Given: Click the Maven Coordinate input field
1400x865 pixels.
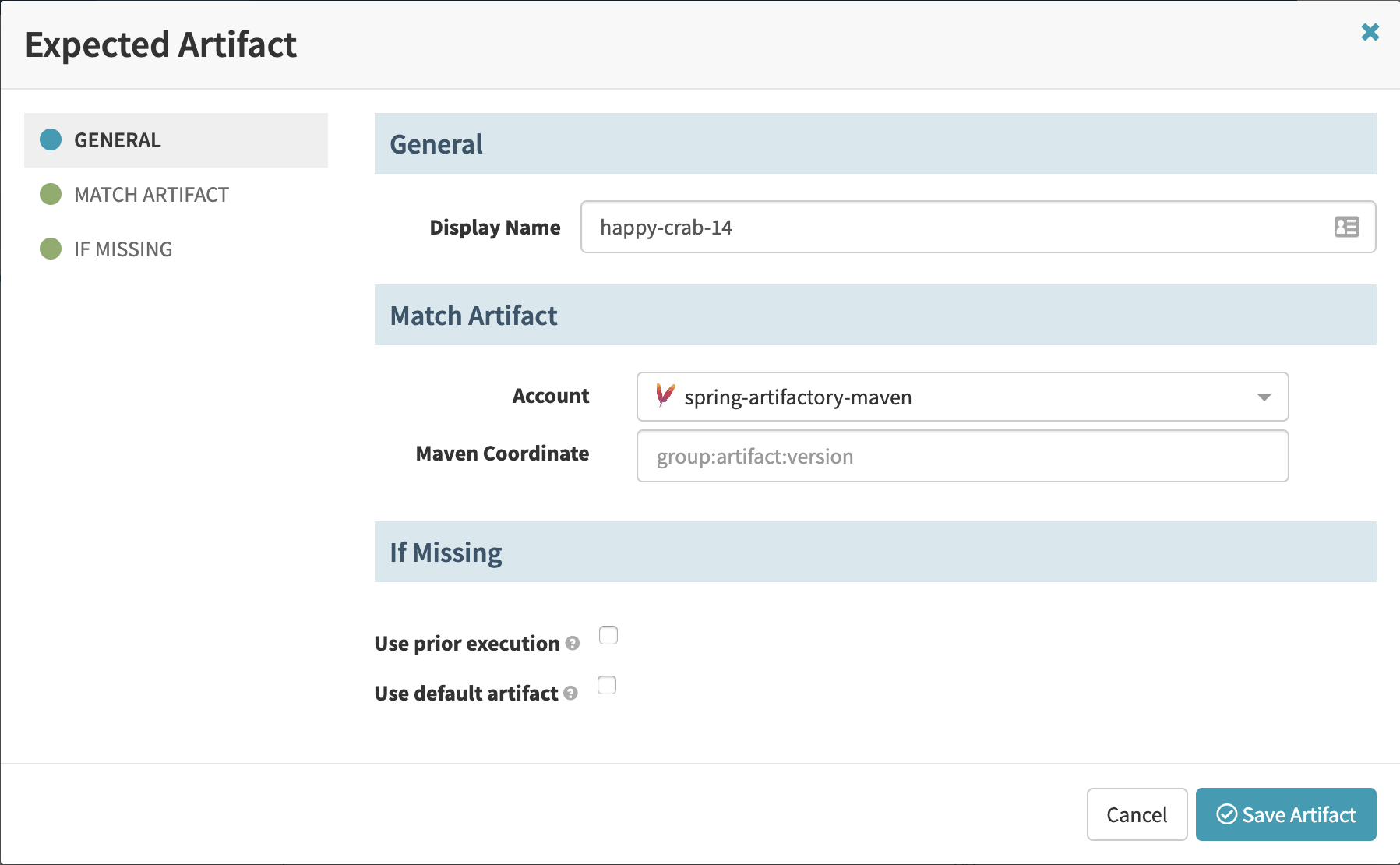Looking at the screenshot, I should [962, 456].
